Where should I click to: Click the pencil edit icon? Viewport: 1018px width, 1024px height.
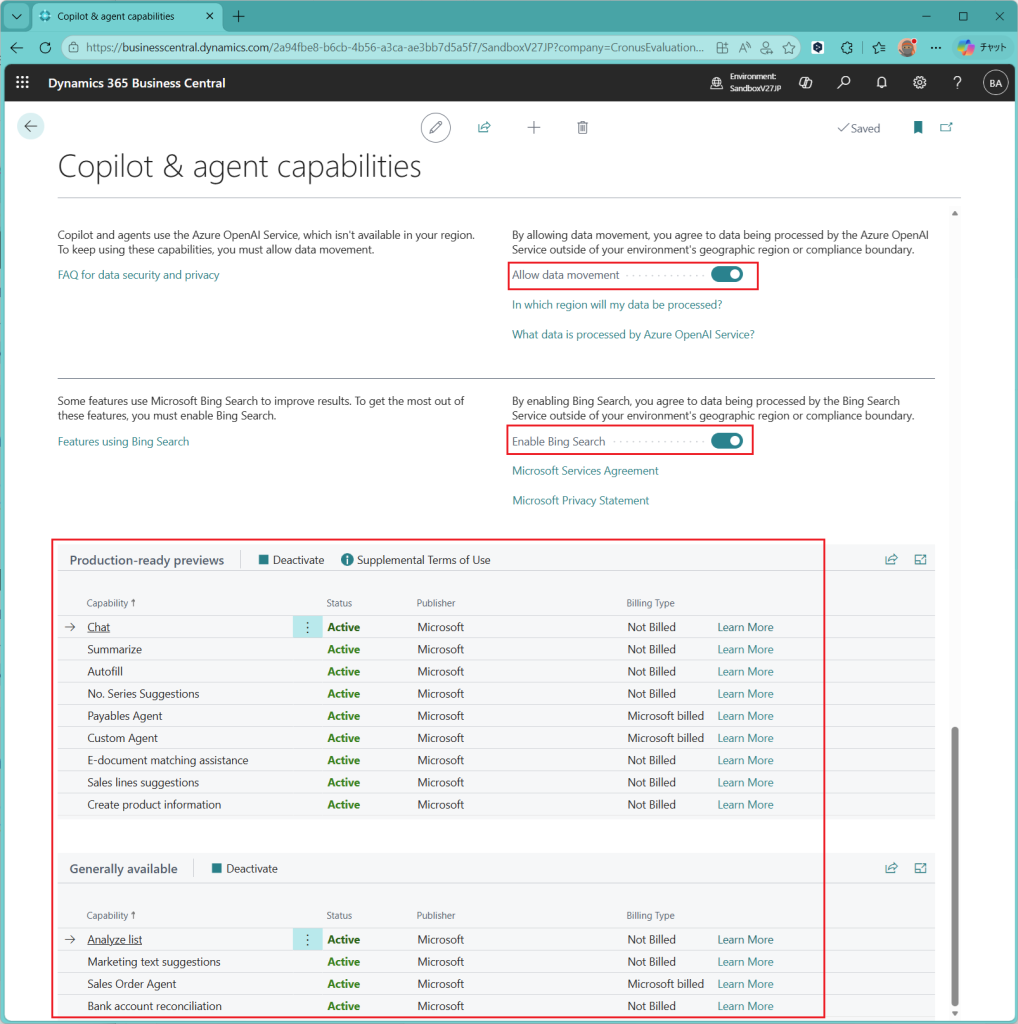tap(435, 128)
